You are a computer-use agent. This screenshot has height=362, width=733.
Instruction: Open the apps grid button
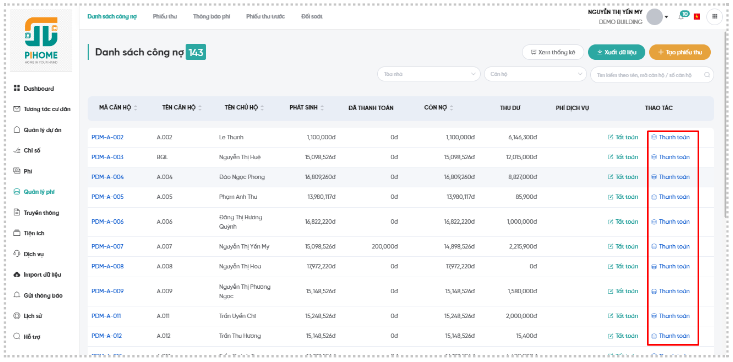pyautogui.click(x=714, y=16)
